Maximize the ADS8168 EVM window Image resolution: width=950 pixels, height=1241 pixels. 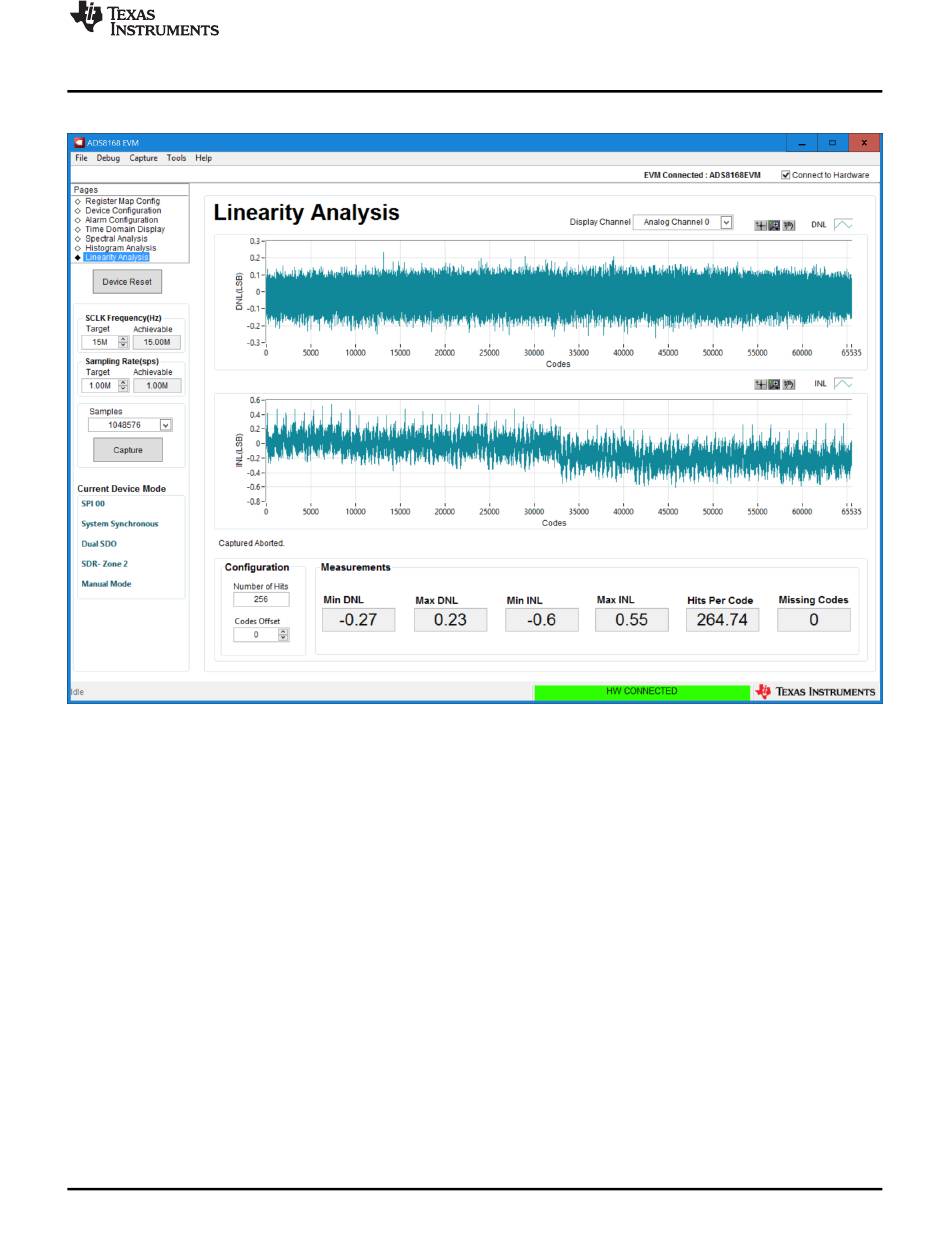coord(832,143)
